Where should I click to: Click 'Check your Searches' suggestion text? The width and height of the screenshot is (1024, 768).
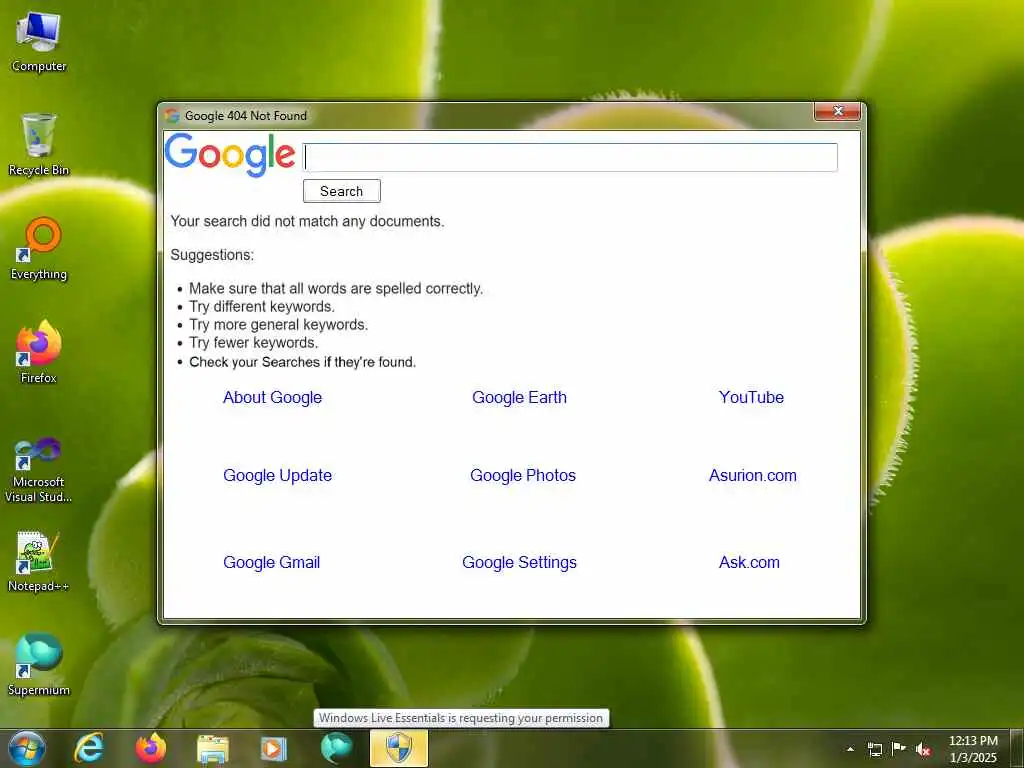pos(302,362)
